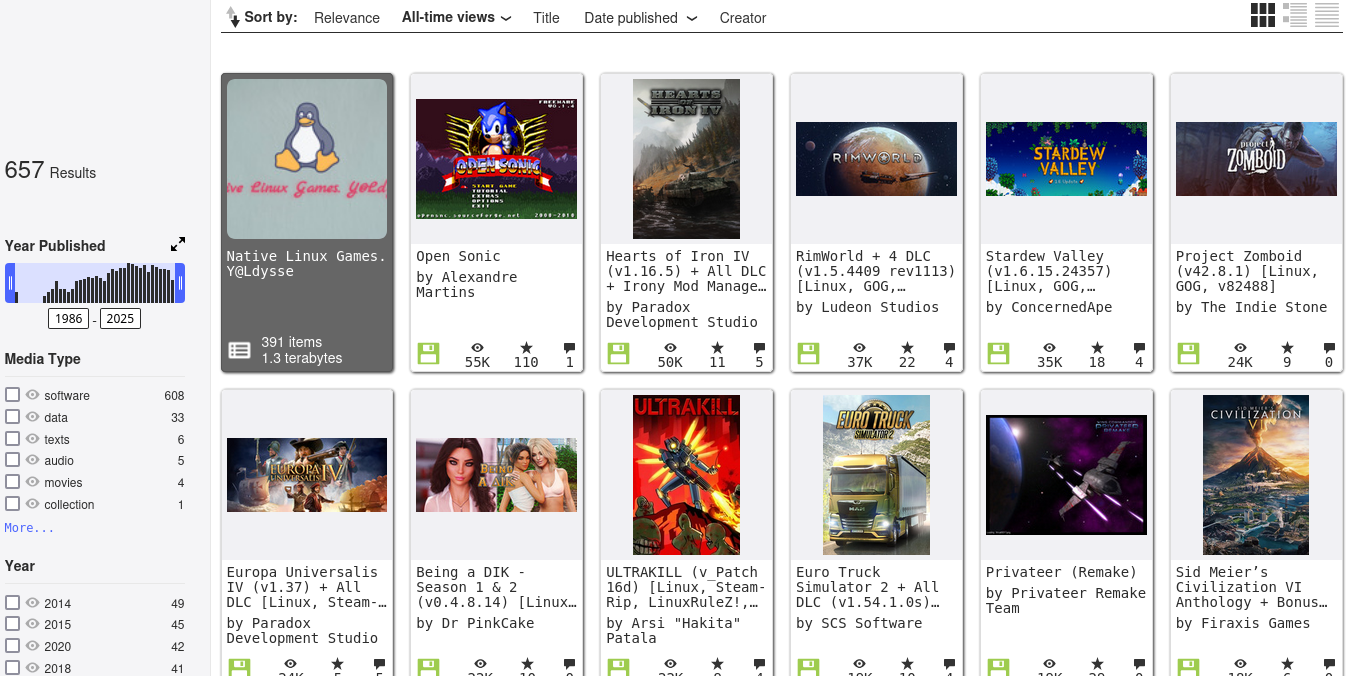Image resolution: width=1350 pixels, height=676 pixels.
Task: Click the reviews bubble on Project Zomboid
Action: point(1329,348)
